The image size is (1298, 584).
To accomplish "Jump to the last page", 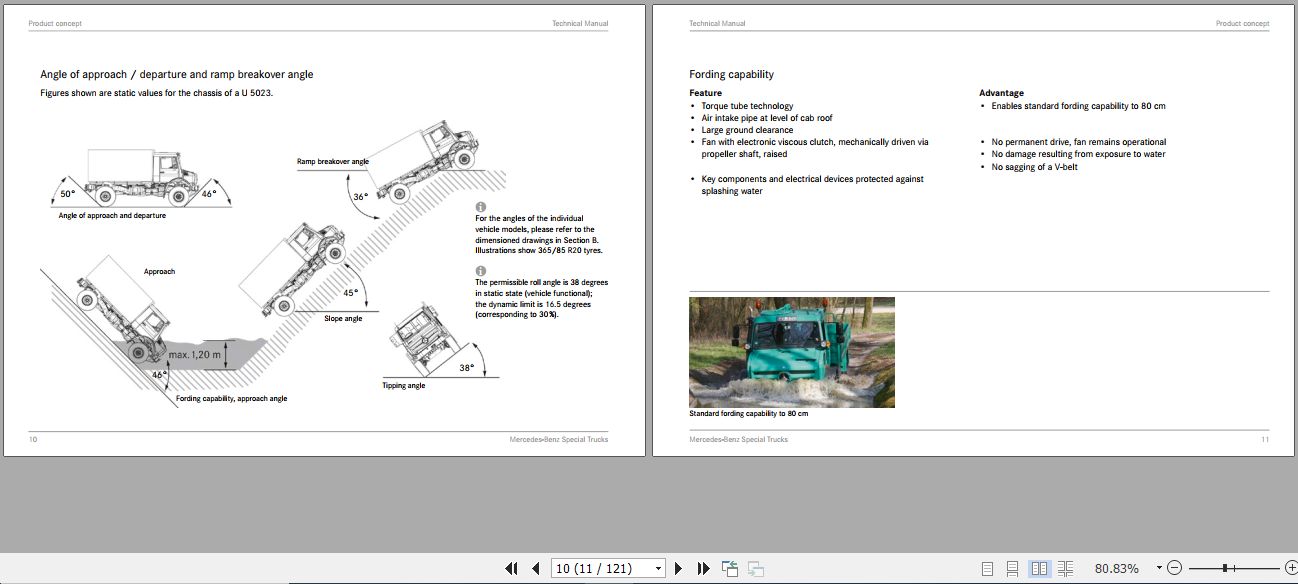I will click(703, 568).
